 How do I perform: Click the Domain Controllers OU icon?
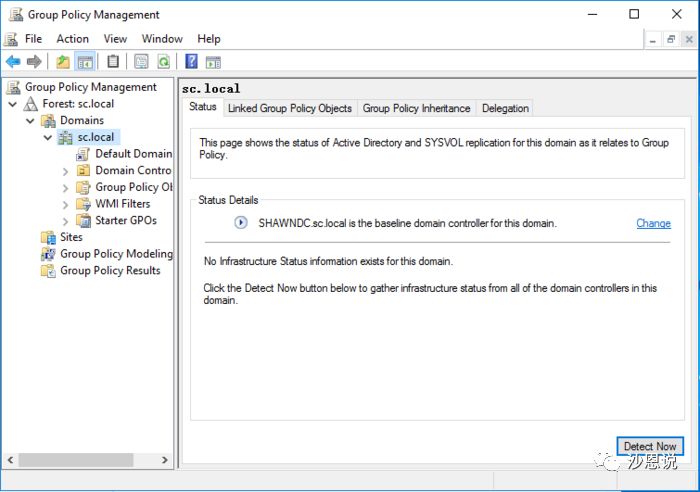coord(83,171)
